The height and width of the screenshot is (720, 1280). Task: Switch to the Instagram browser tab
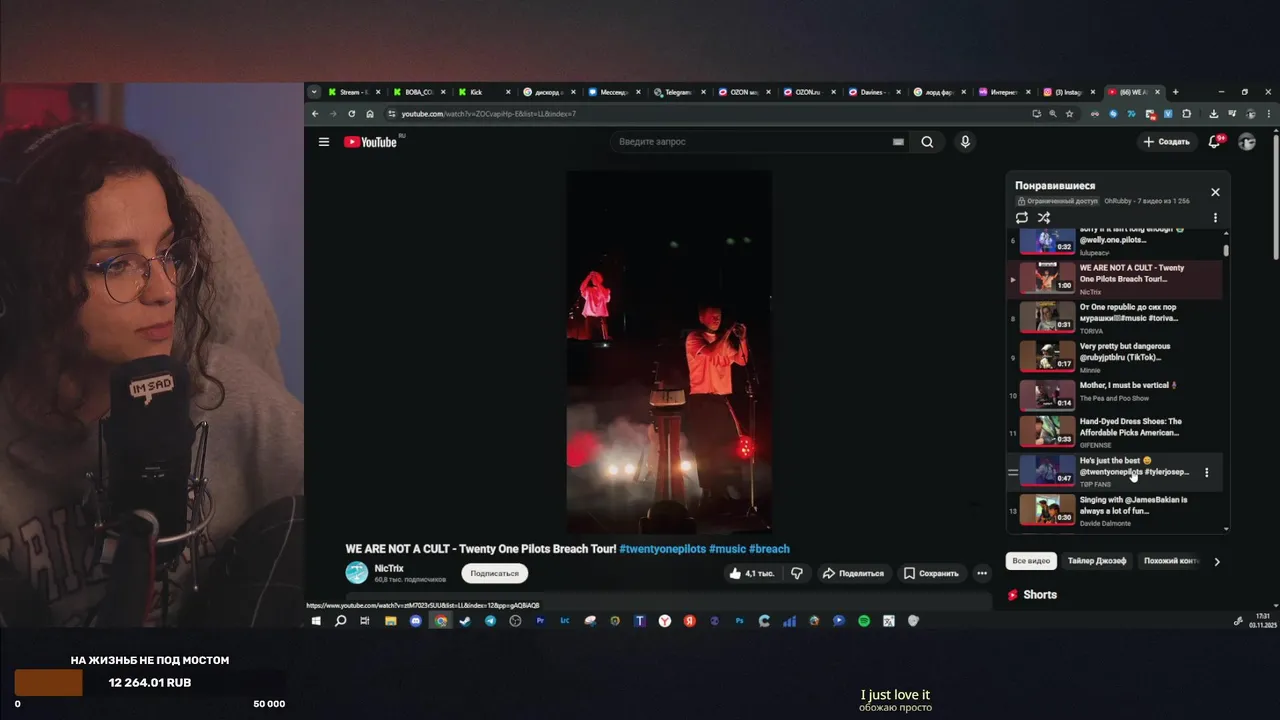(x=1067, y=92)
